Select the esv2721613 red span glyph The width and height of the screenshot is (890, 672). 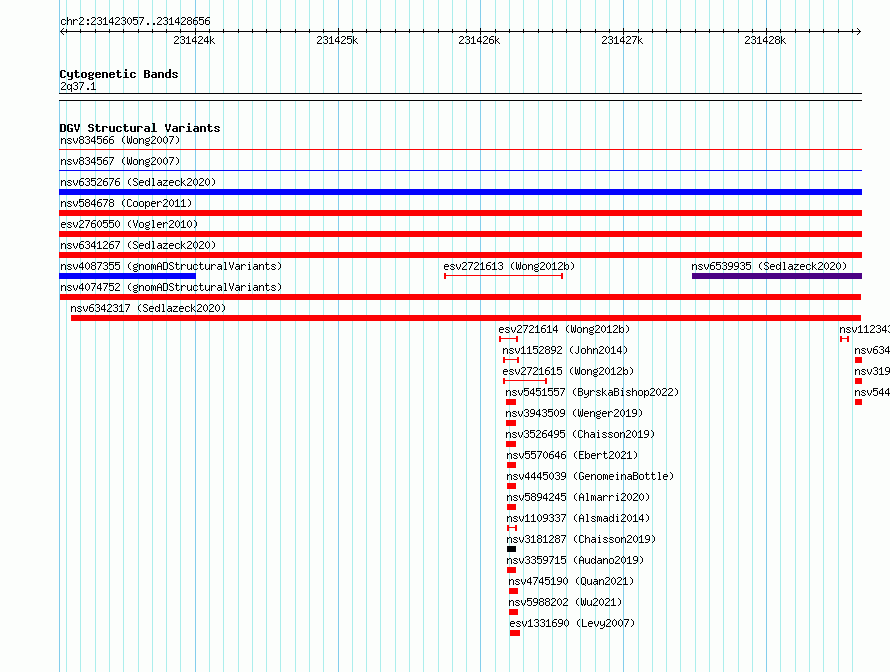click(x=503, y=276)
